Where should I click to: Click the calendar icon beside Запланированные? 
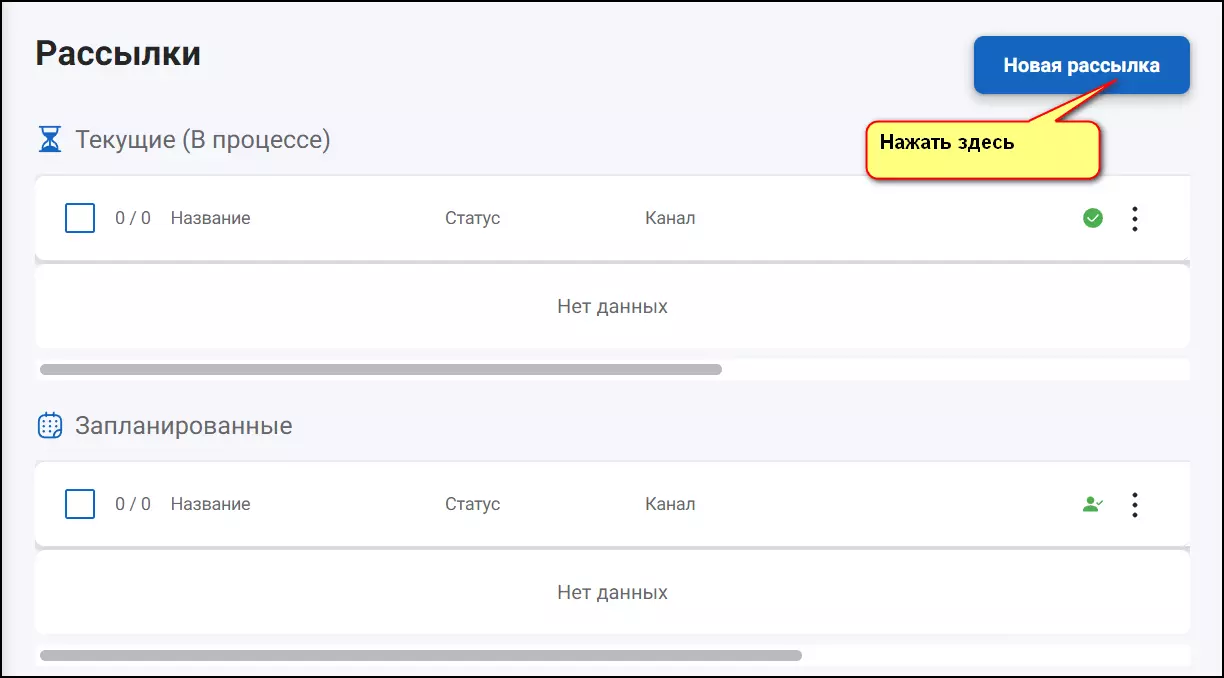pyautogui.click(x=50, y=426)
